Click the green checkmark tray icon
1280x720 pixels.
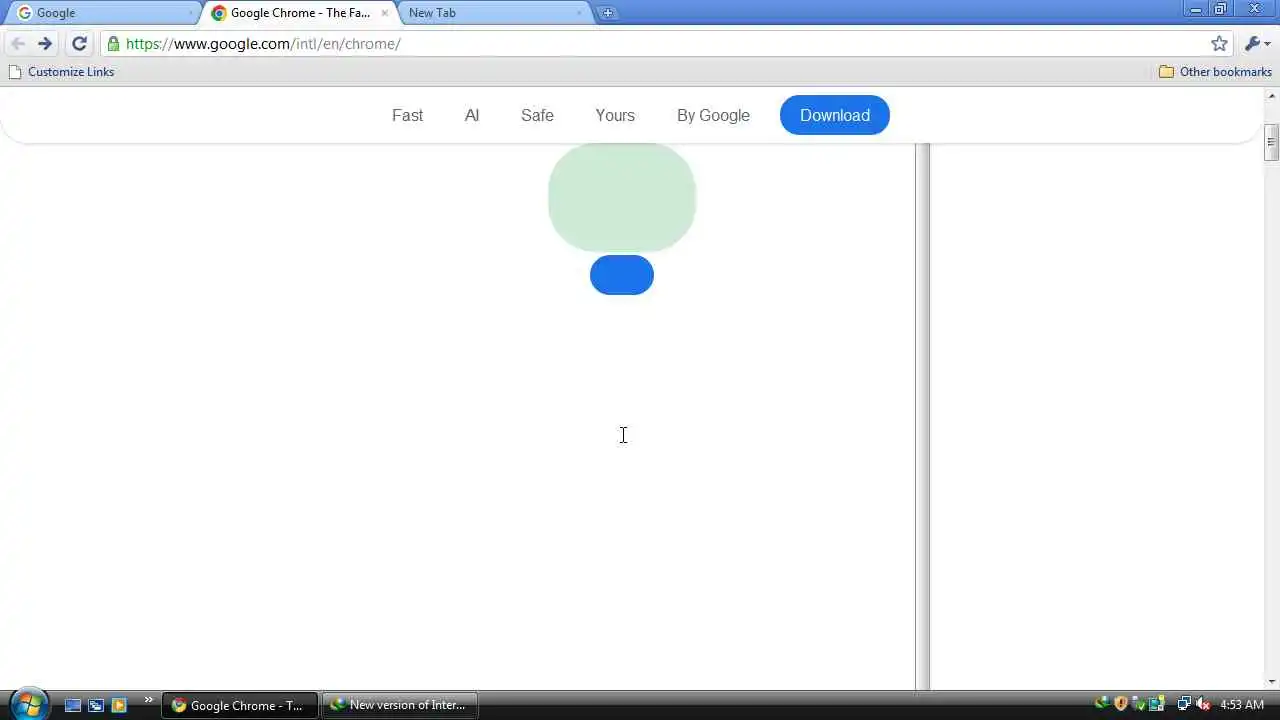(1138, 704)
